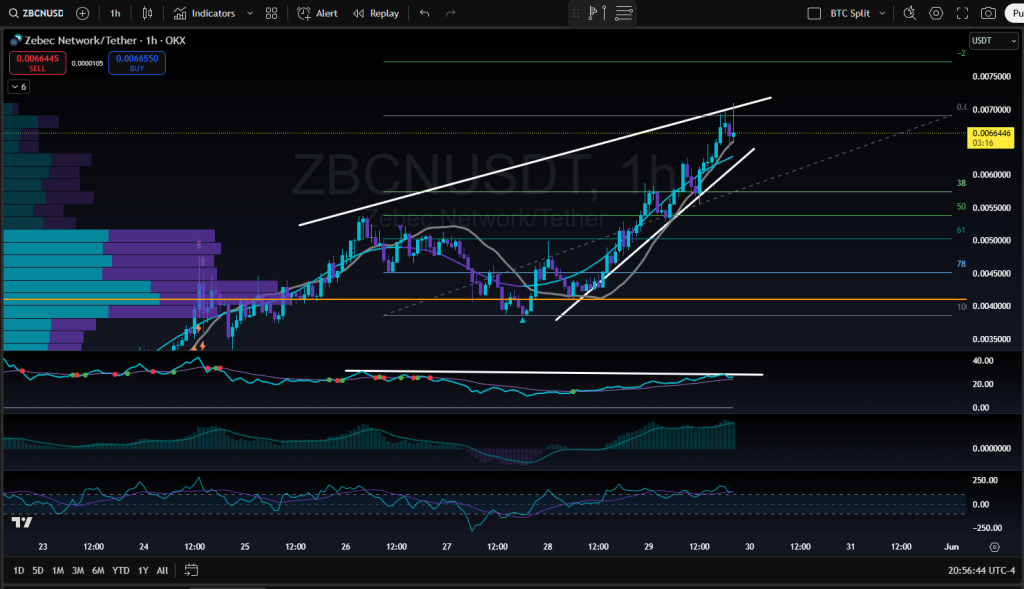
Task: Select the orange horizontal line near 0.0040000
Action: (x=483, y=300)
